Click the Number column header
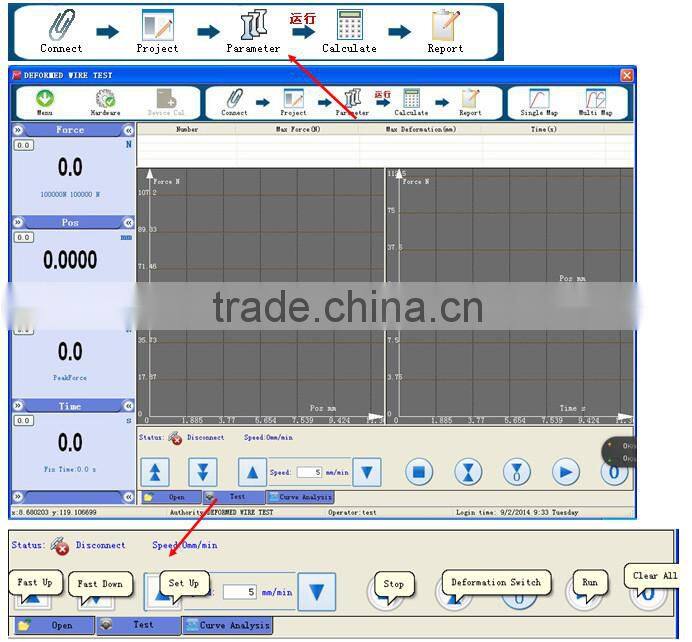This screenshot has width=692, height=642. (187, 129)
